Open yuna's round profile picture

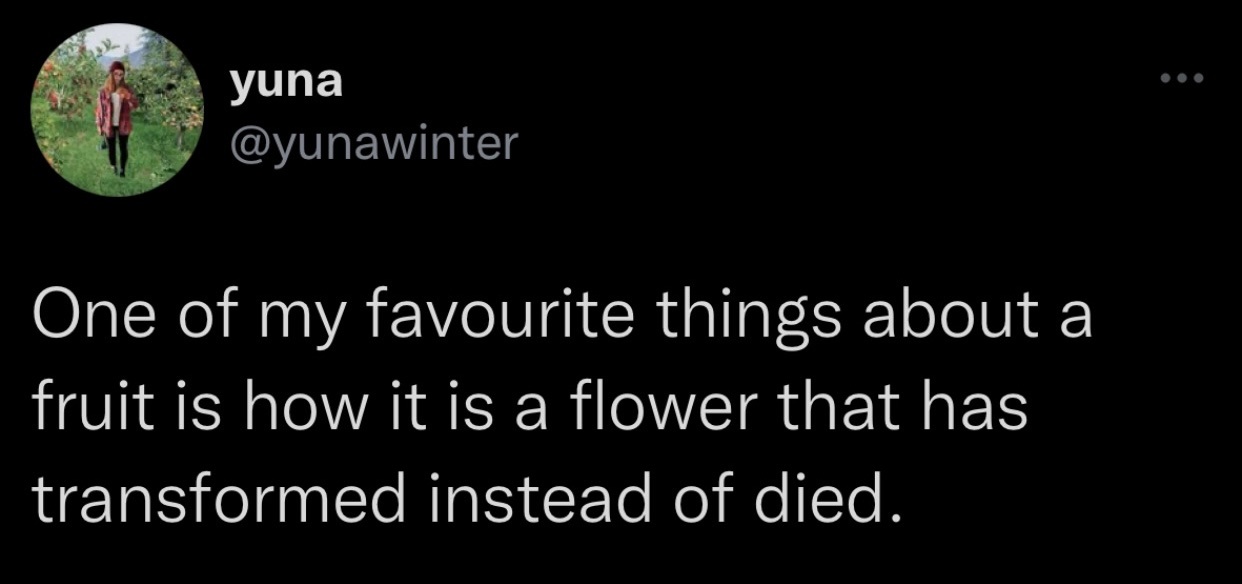pos(118,110)
